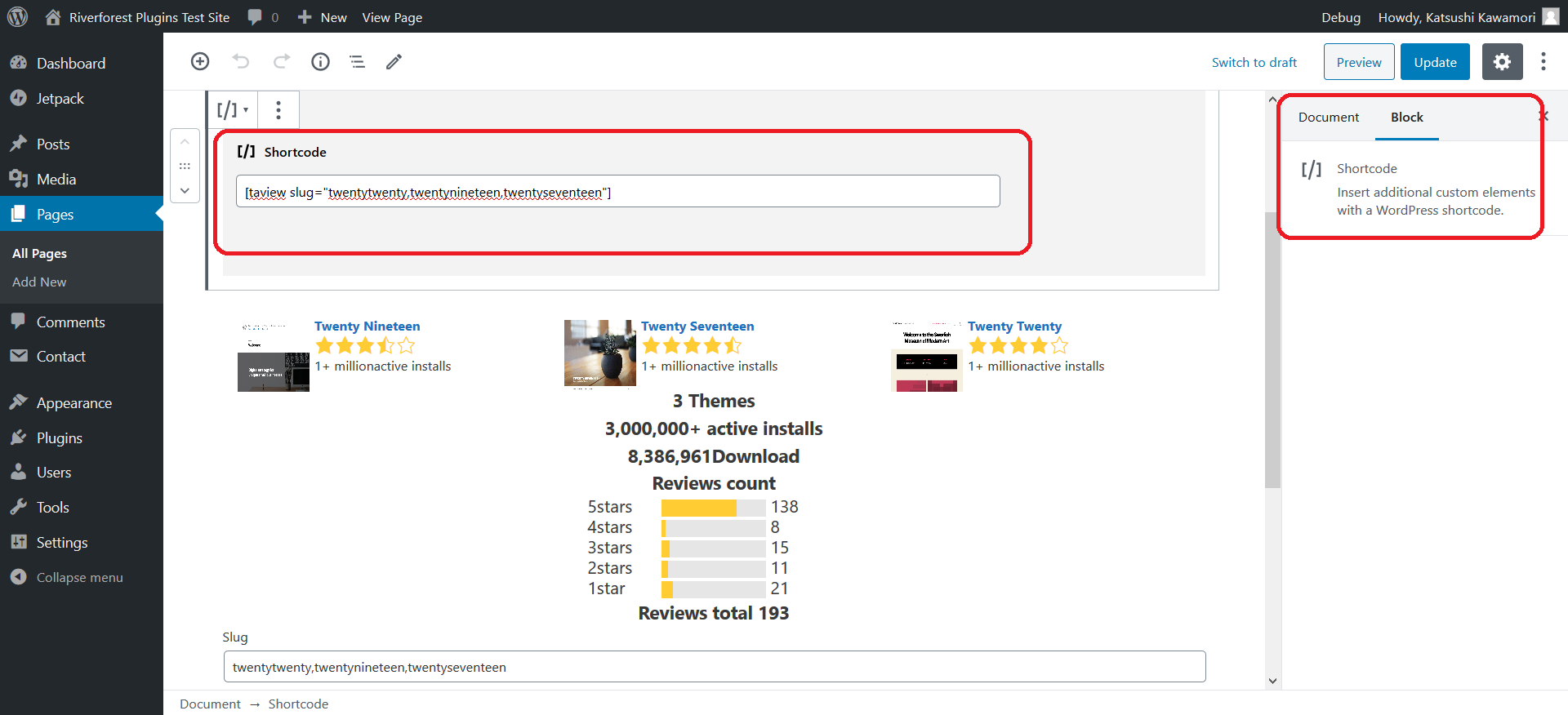Open block more options dots
This screenshot has width=1568, height=715.
(x=278, y=109)
